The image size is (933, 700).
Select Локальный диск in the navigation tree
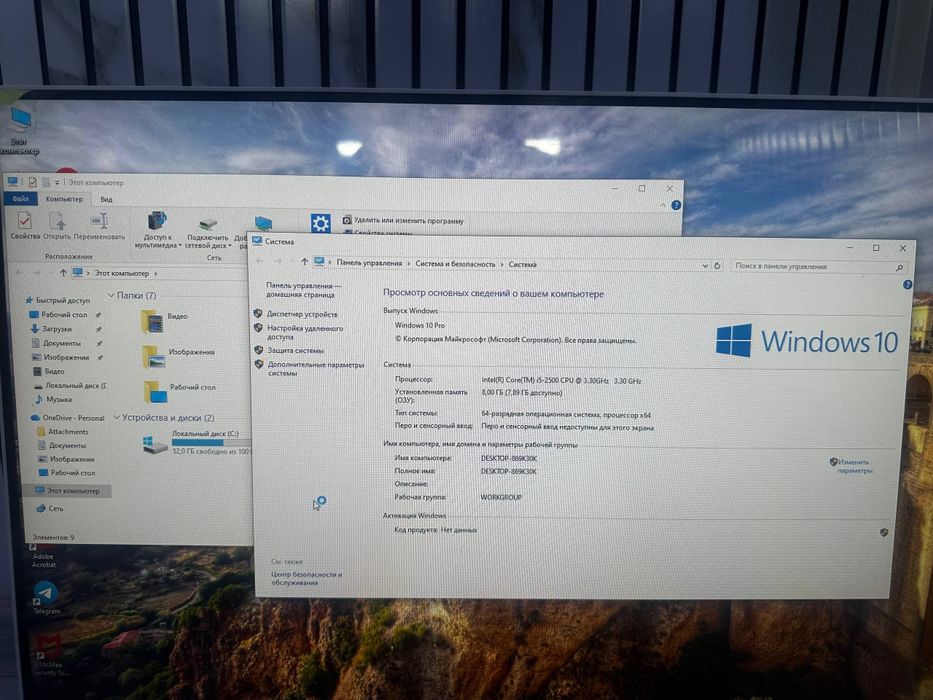pyautogui.click(x=70, y=385)
